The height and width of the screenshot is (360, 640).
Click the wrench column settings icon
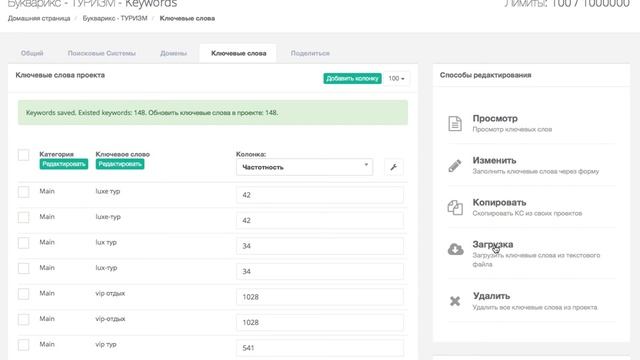[393, 167]
